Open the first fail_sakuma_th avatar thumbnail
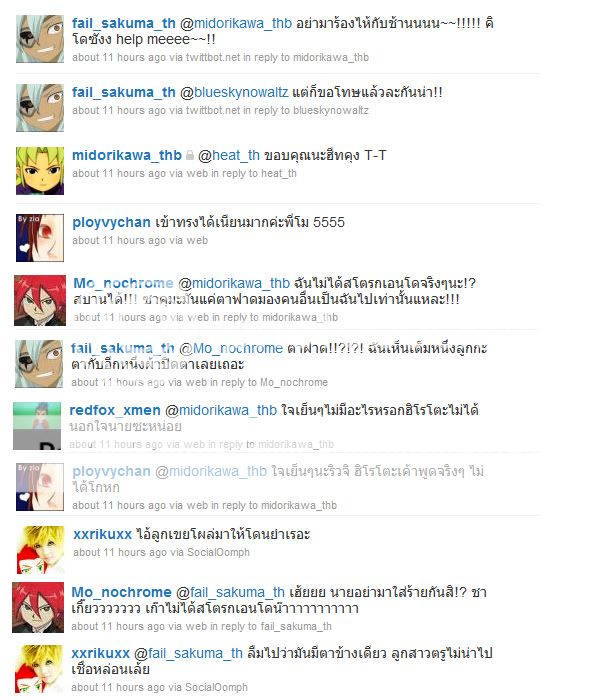The width and height of the screenshot is (616, 700). coord(40,39)
